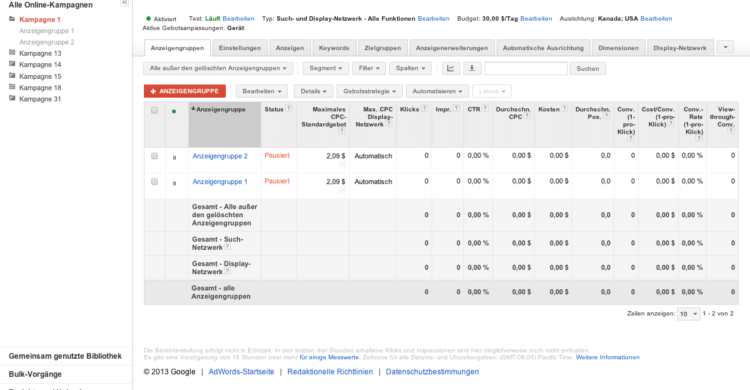This screenshot has height=390, width=750.
Task: Click Bearbeiten link next to Budget
Action: coord(536,19)
